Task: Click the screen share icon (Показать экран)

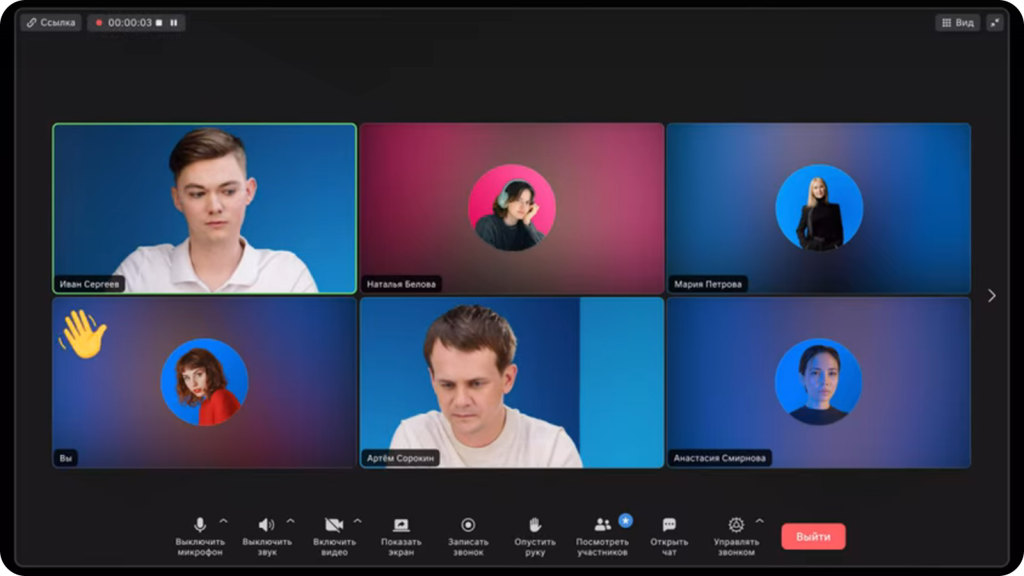Action: coord(401,525)
